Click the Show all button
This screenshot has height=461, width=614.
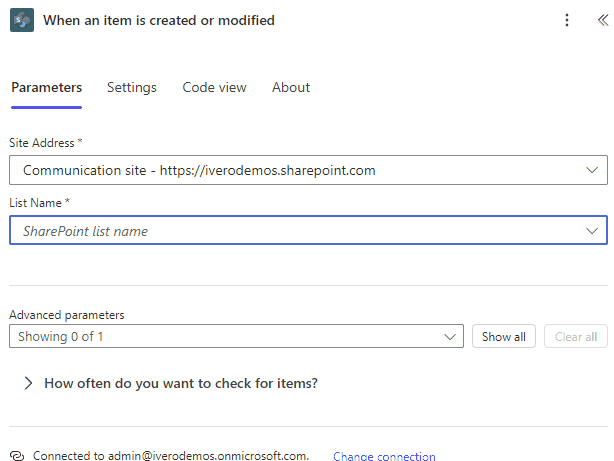[504, 336]
